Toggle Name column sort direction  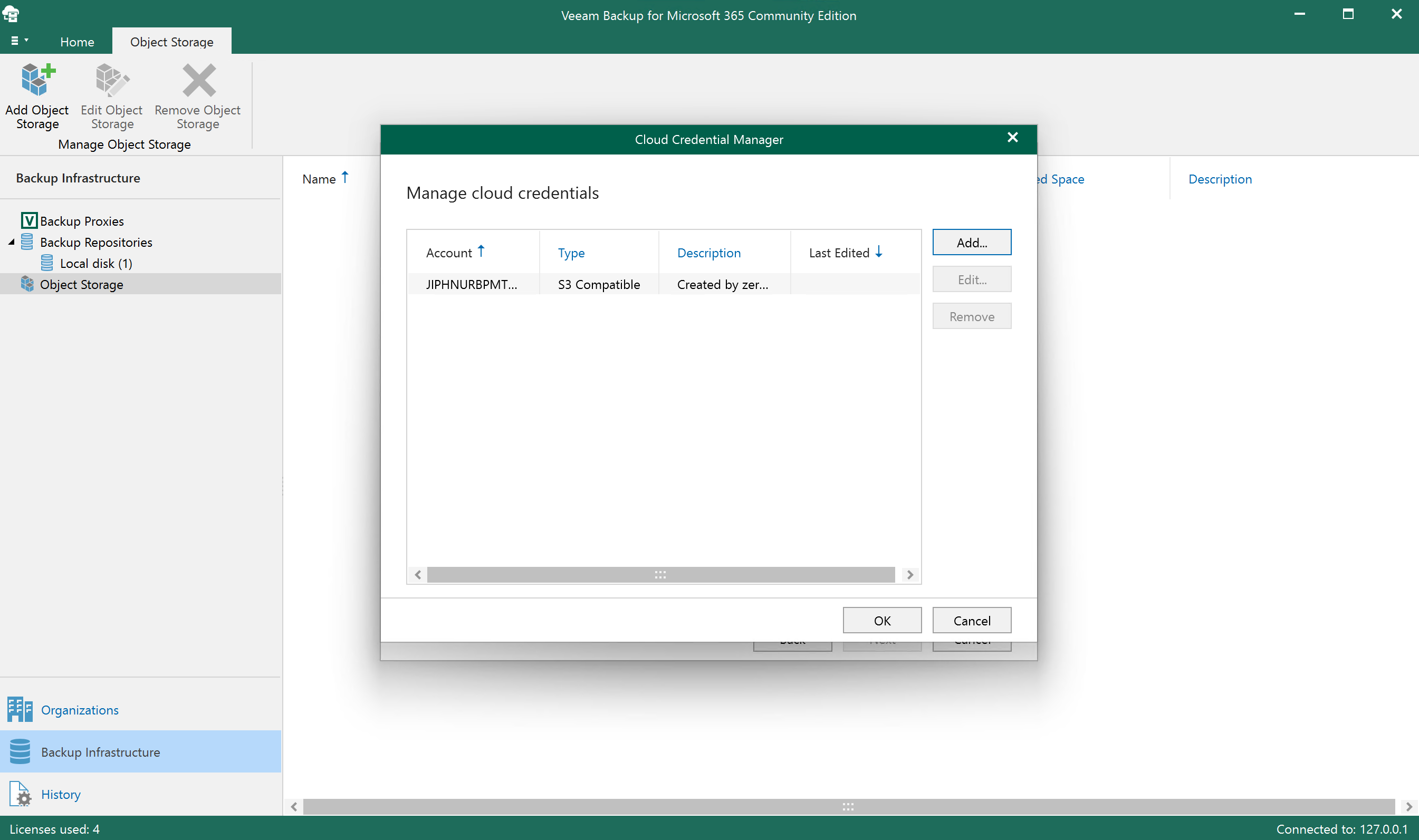(x=325, y=179)
